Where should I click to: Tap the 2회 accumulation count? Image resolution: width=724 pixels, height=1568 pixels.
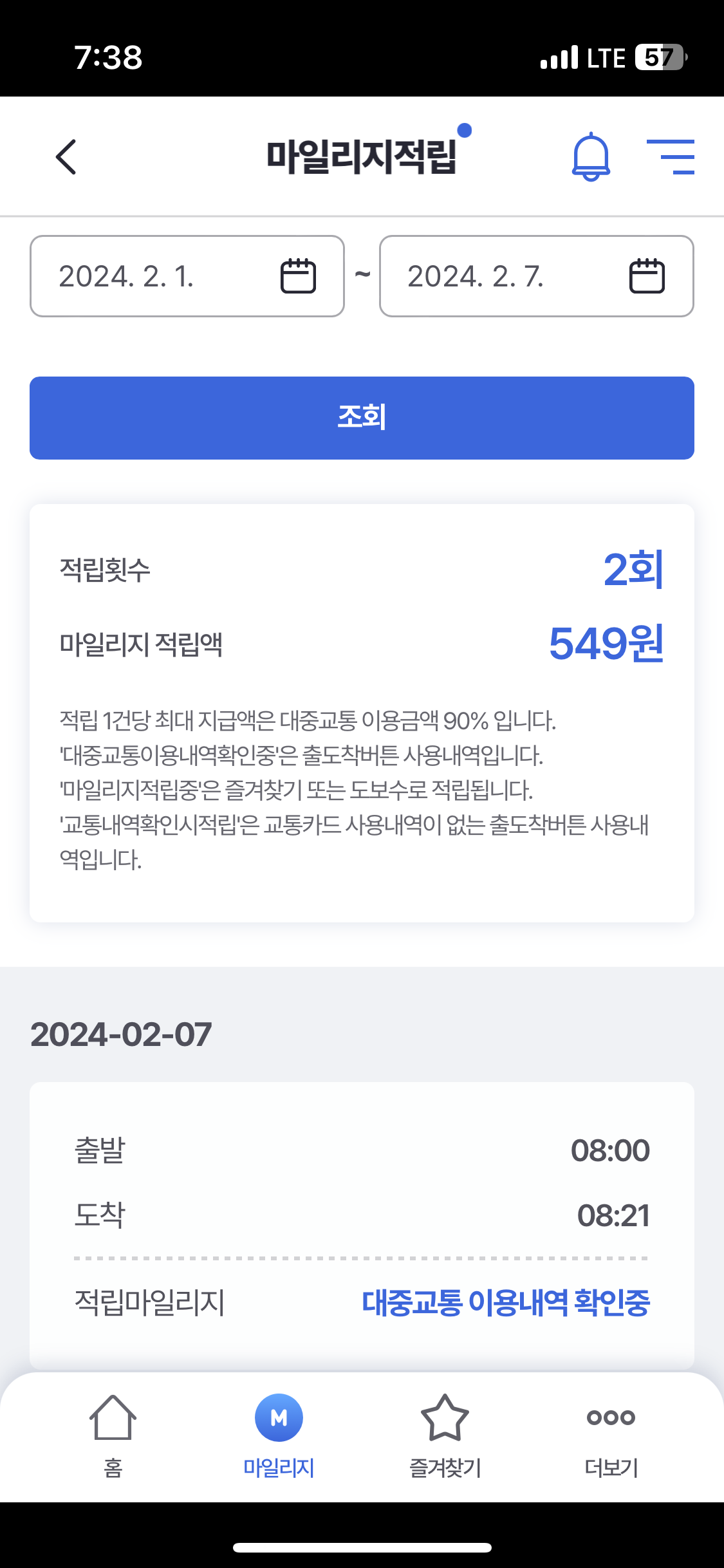(633, 569)
